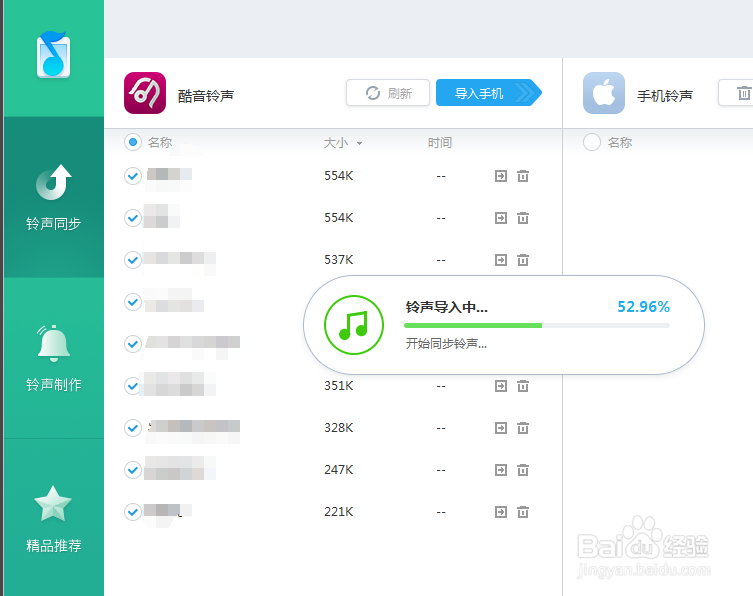
Task: Delete the 328K ringtone
Action: 523,428
